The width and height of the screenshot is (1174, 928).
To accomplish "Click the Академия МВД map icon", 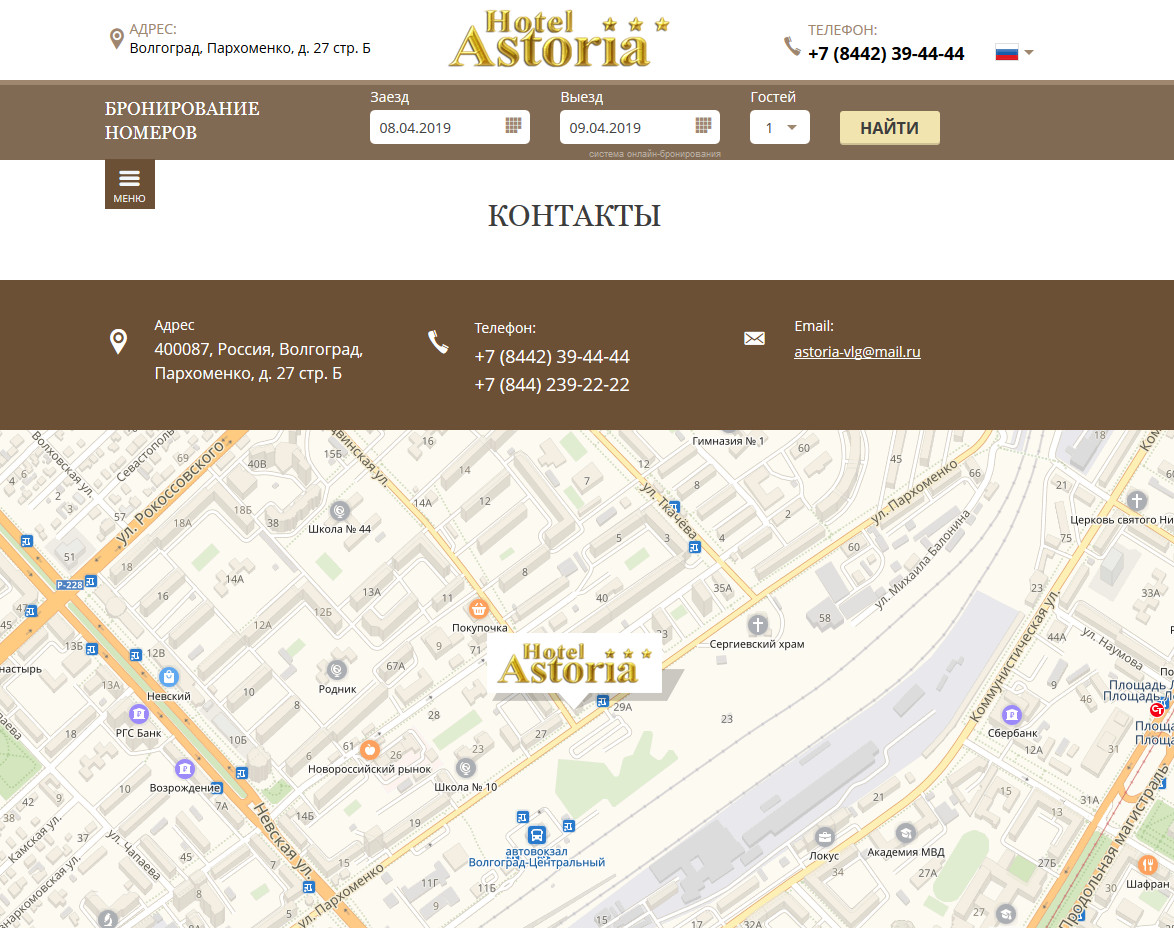I will point(905,833).
